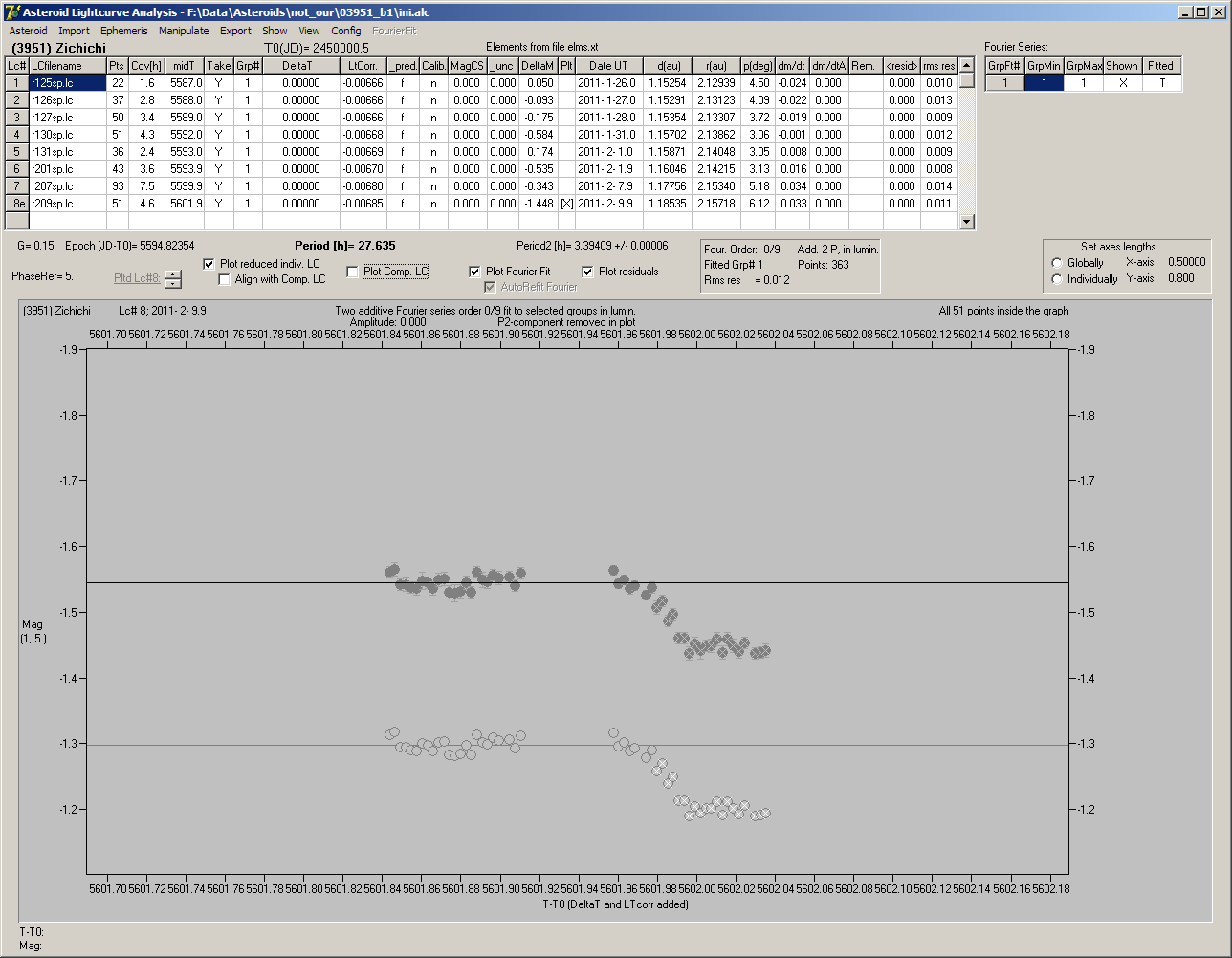Click the rms res column header
This screenshot has height=958, width=1232.
(938, 66)
